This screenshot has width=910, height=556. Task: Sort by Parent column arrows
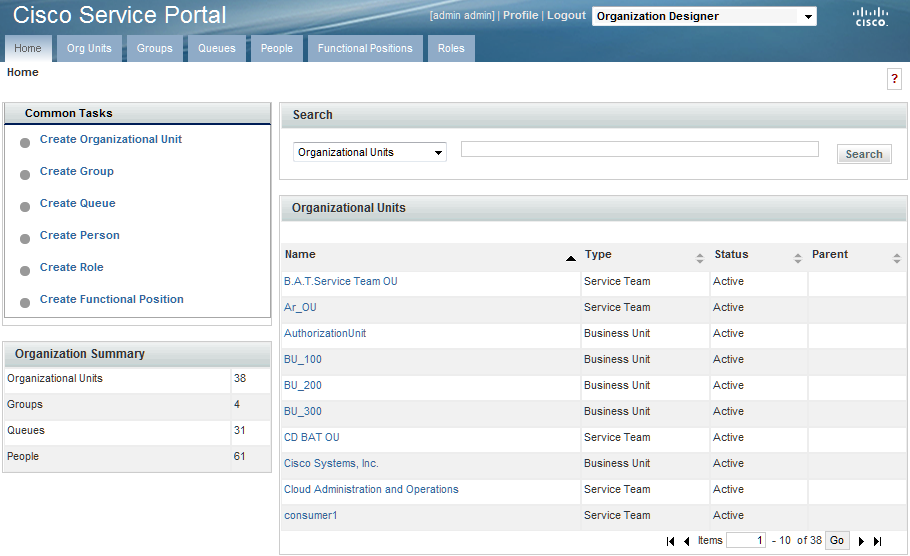click(x=897, y=258)
